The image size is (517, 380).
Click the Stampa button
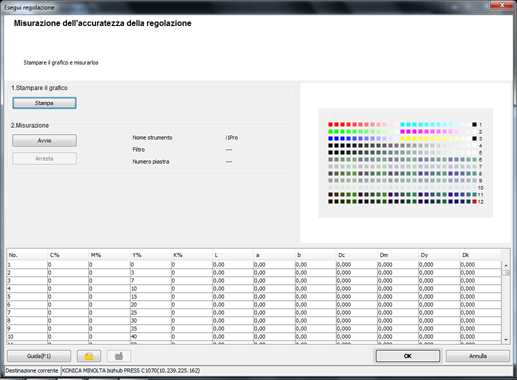click(x=44, y=103)
